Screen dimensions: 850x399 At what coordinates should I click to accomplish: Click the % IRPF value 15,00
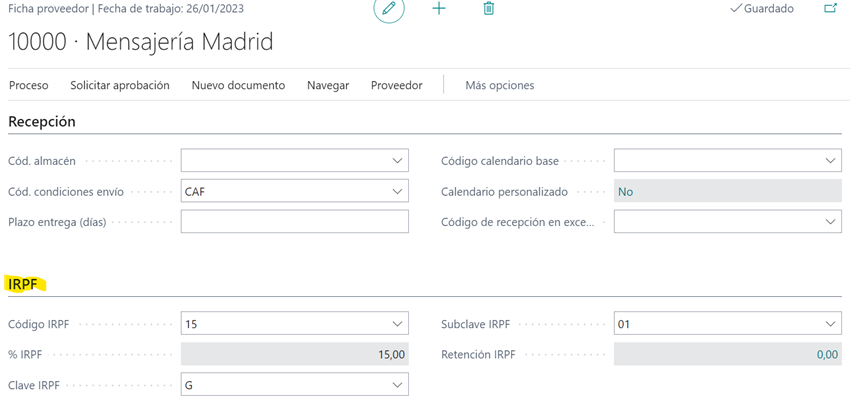tap(391, 355)
